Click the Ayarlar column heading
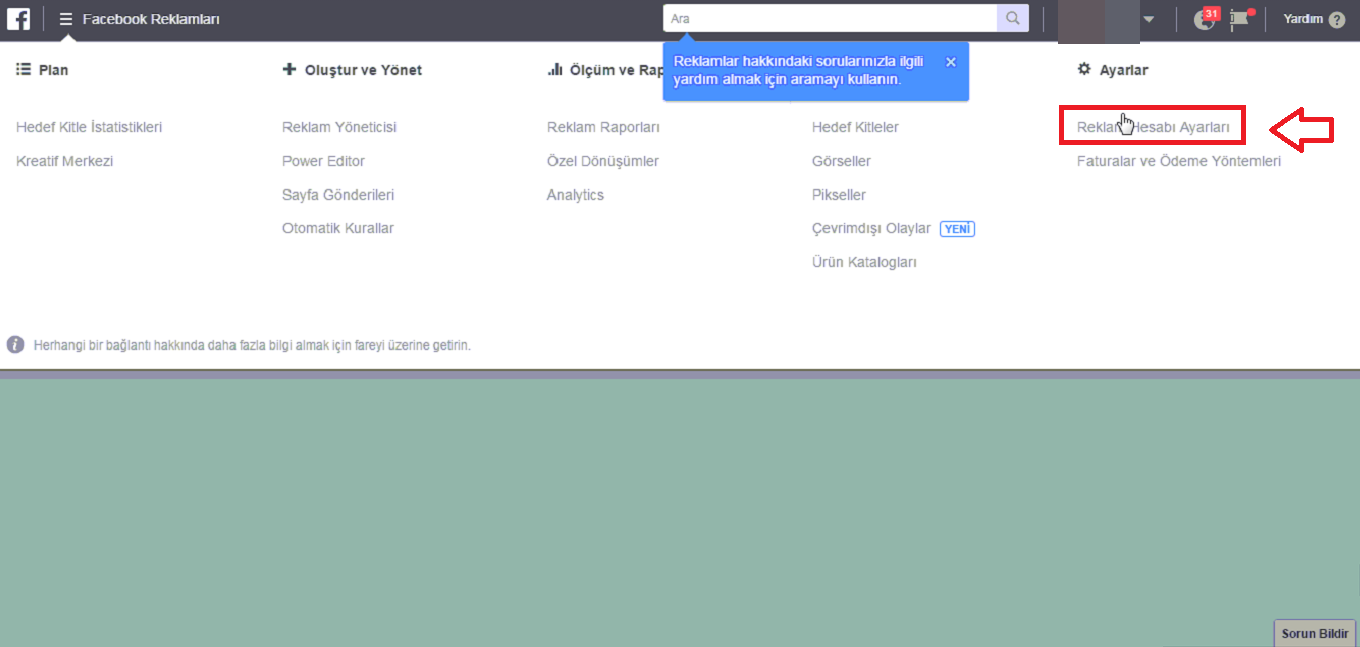1360x647 pixels. click(1123, 70)
